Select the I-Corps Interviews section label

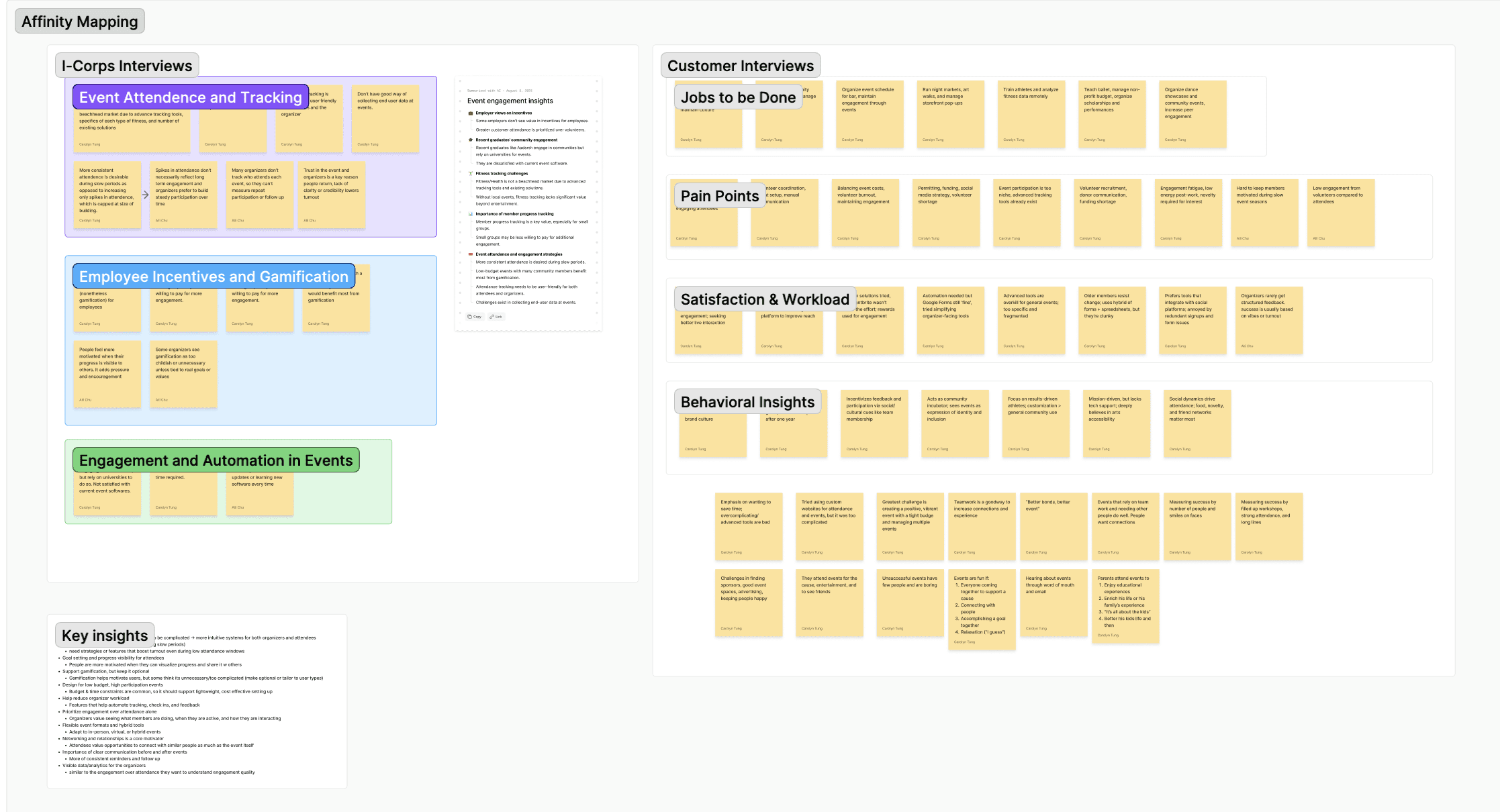tap(127, 66)
